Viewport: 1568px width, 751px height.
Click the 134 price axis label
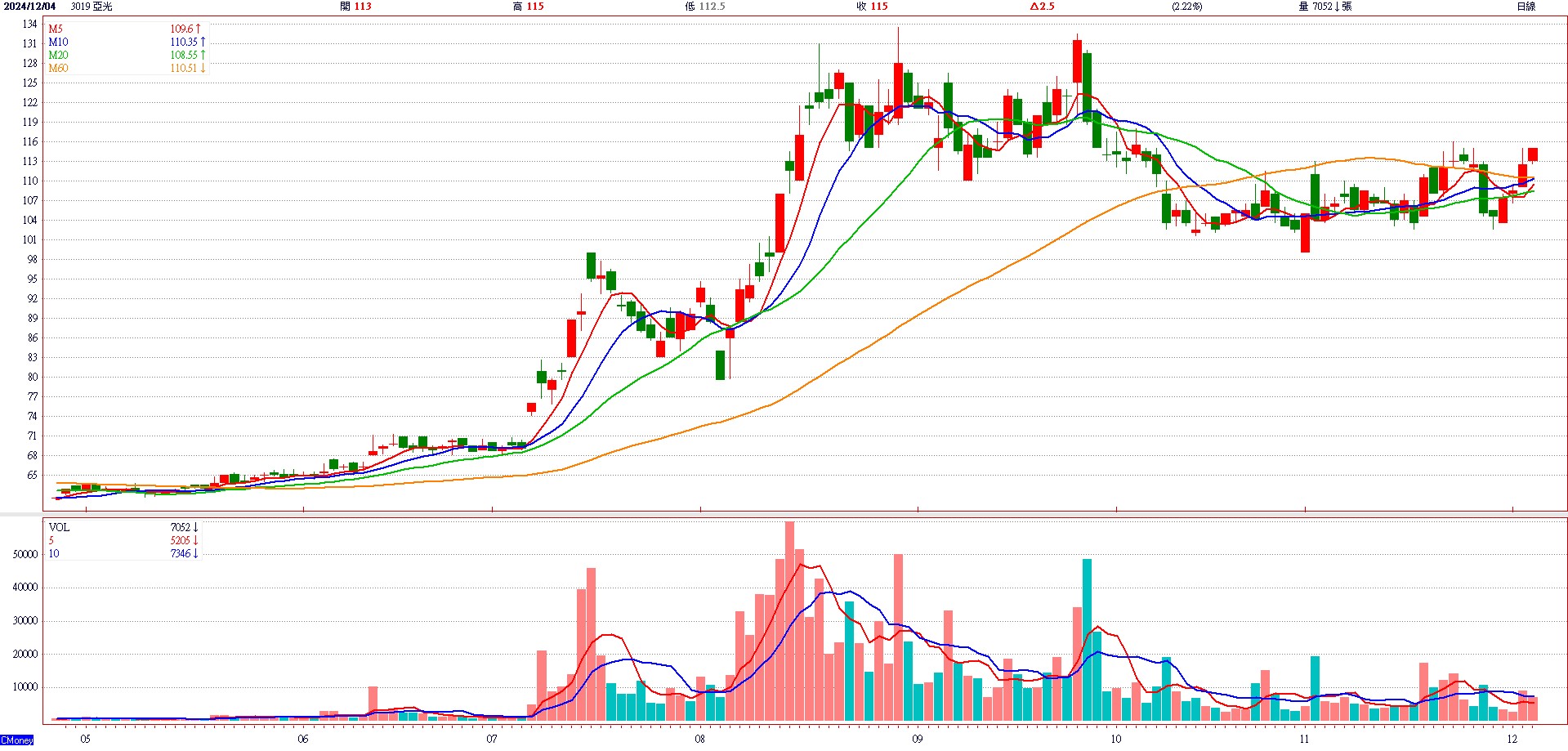[29, 24]
